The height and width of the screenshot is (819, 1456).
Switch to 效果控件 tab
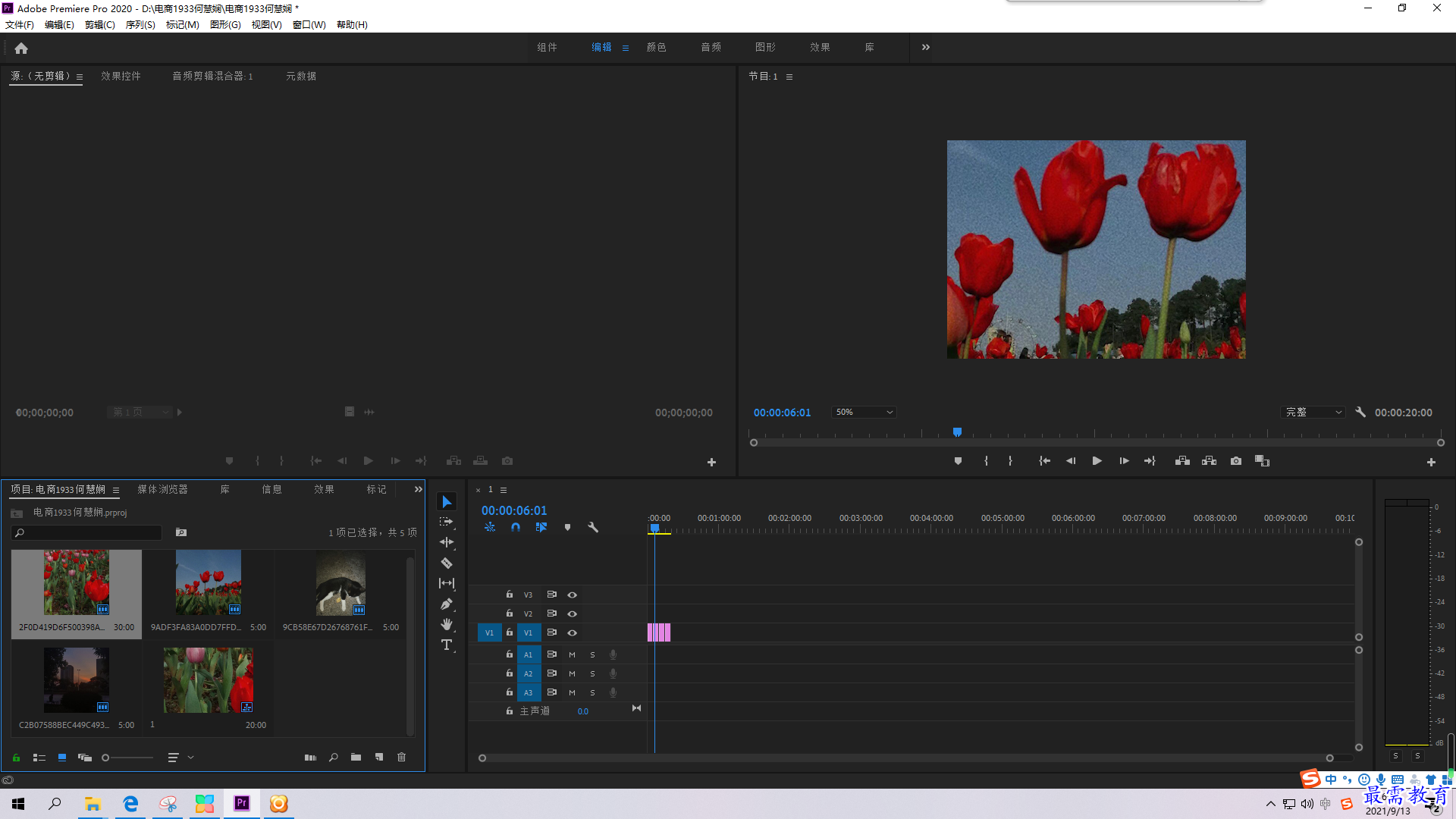pyautogui.click(x=121, y=76)
